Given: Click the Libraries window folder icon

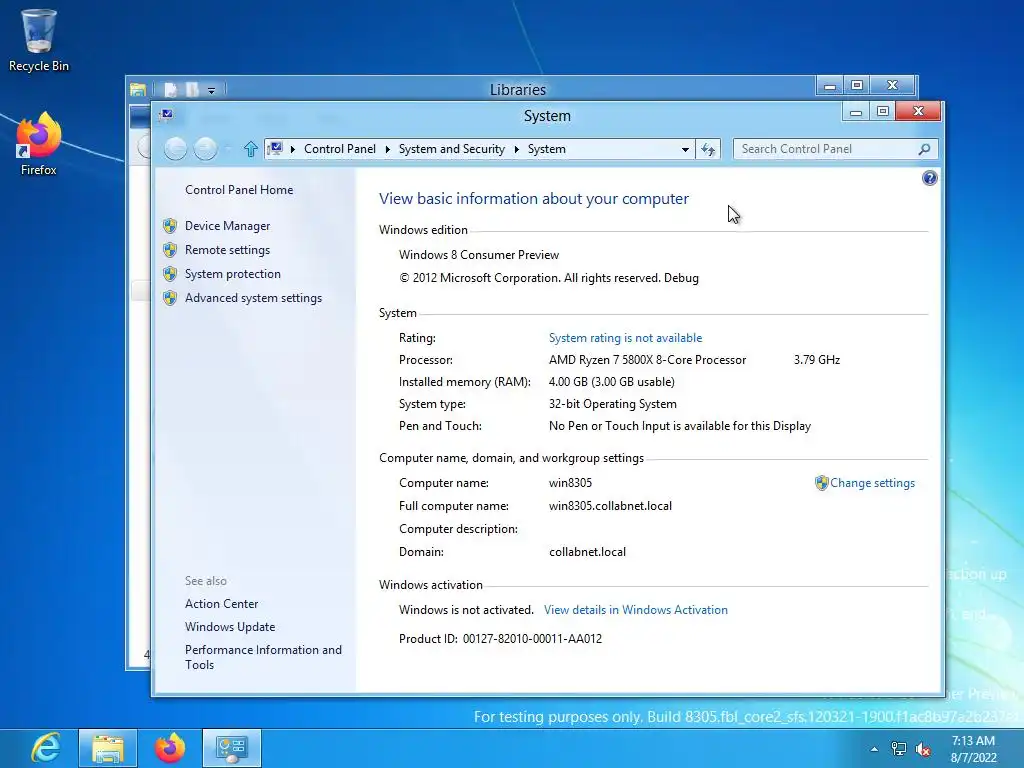Looking at the screenshot, I should [138, 89].
